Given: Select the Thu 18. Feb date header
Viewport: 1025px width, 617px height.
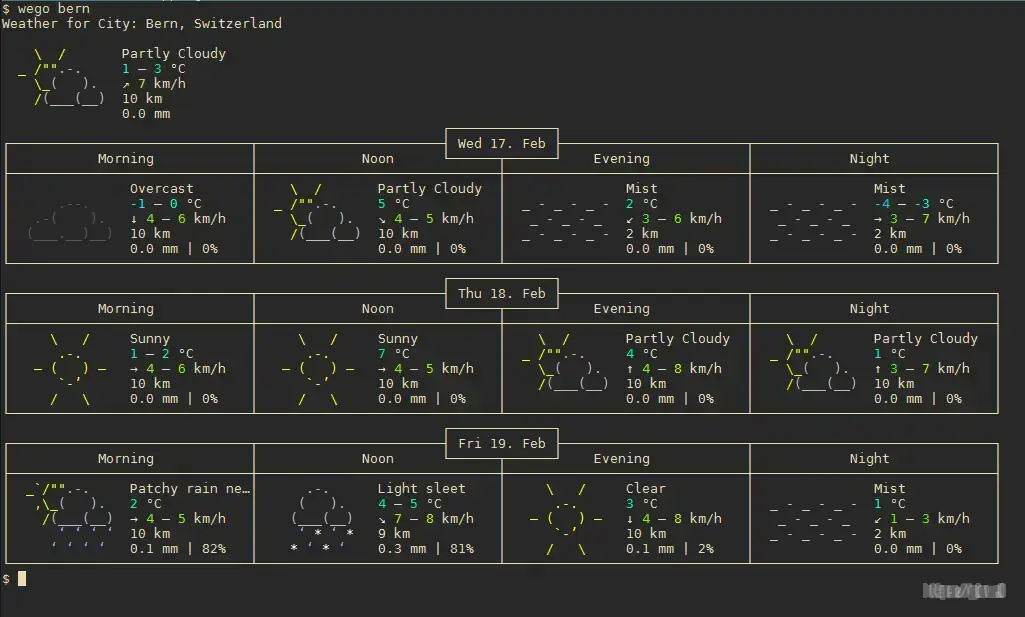Looking at the screenshot, I should [501, 293].
